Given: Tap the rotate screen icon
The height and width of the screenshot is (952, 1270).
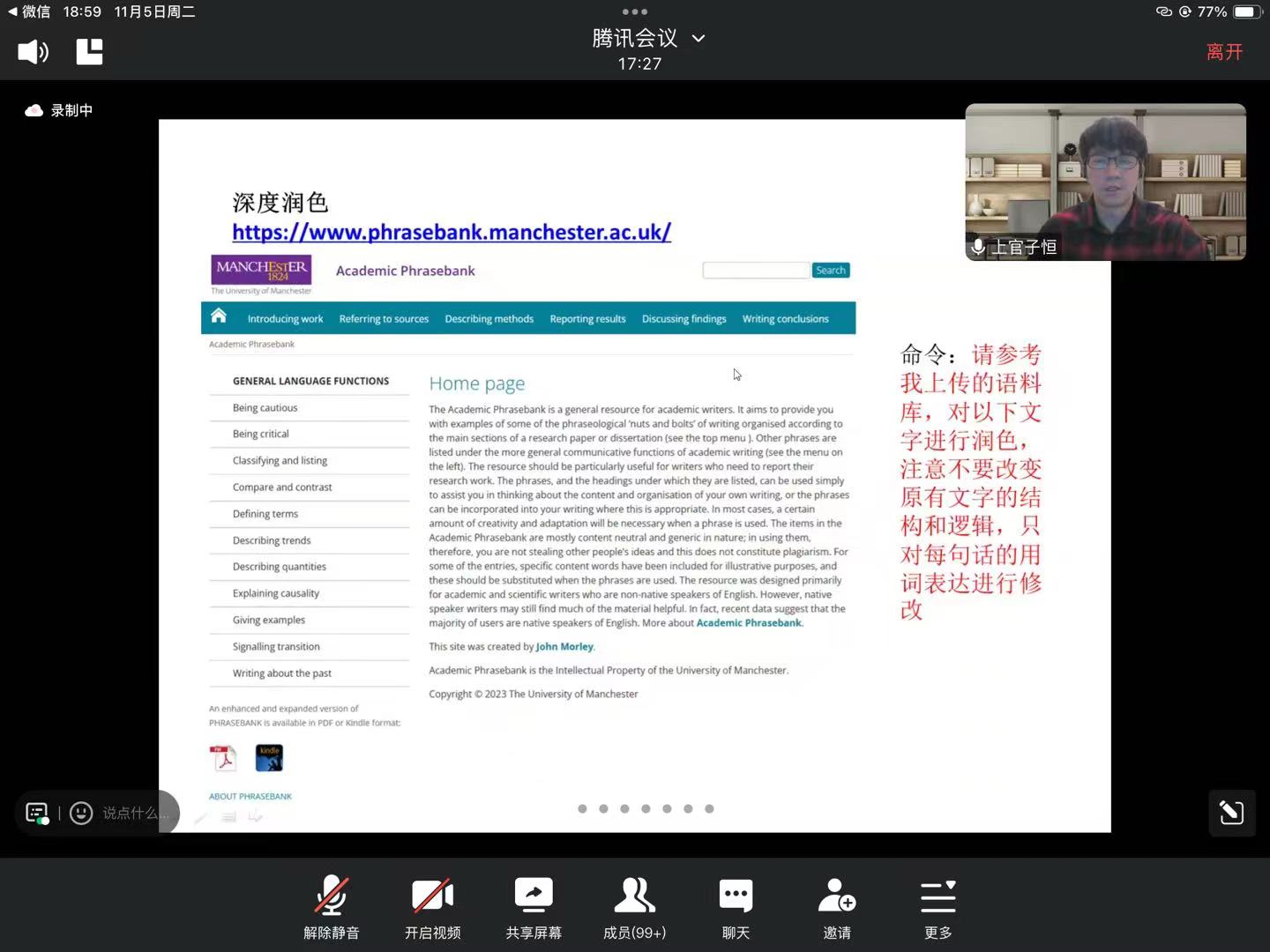Looking at the screenshot, I should point(1231,813).
